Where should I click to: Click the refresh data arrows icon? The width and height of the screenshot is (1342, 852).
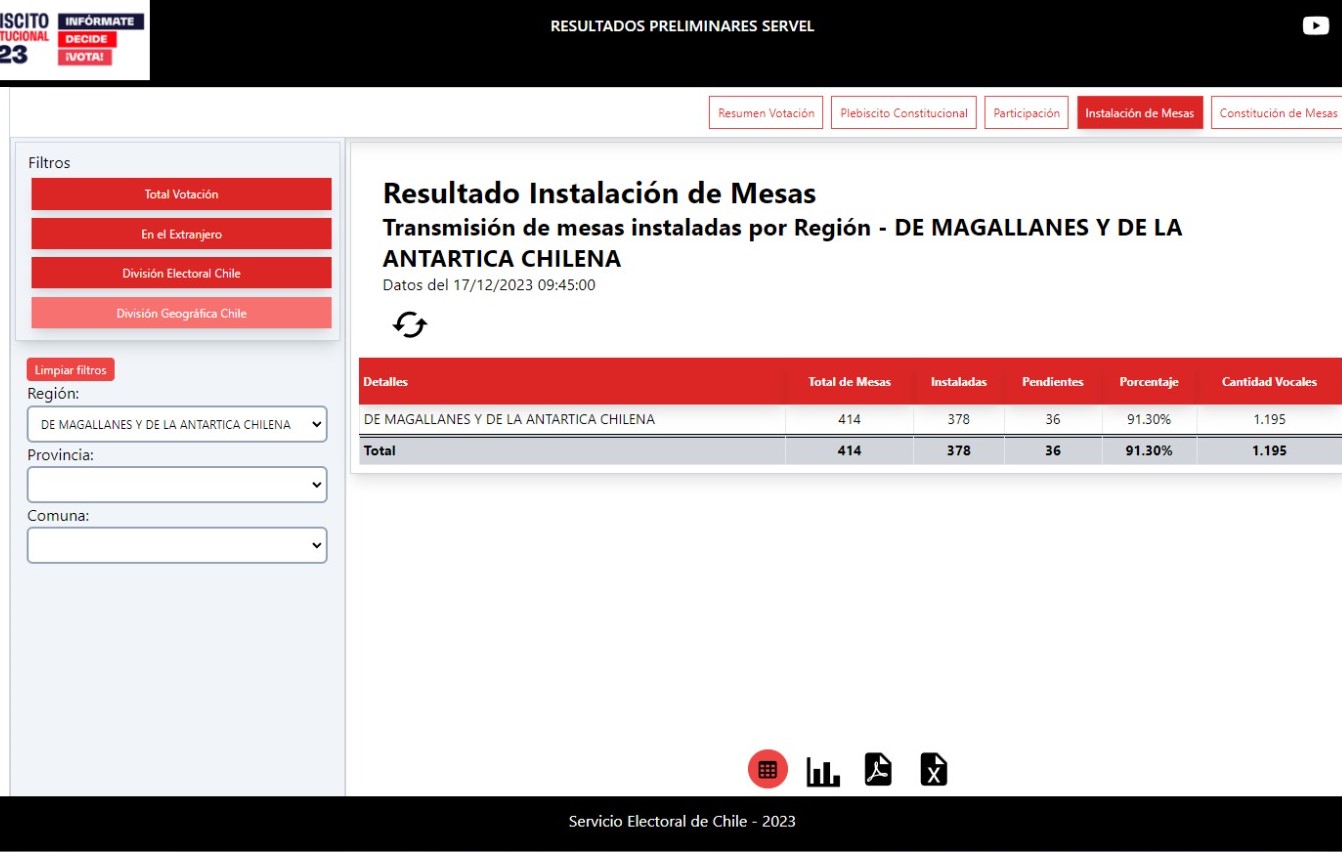tap(410, 325)
